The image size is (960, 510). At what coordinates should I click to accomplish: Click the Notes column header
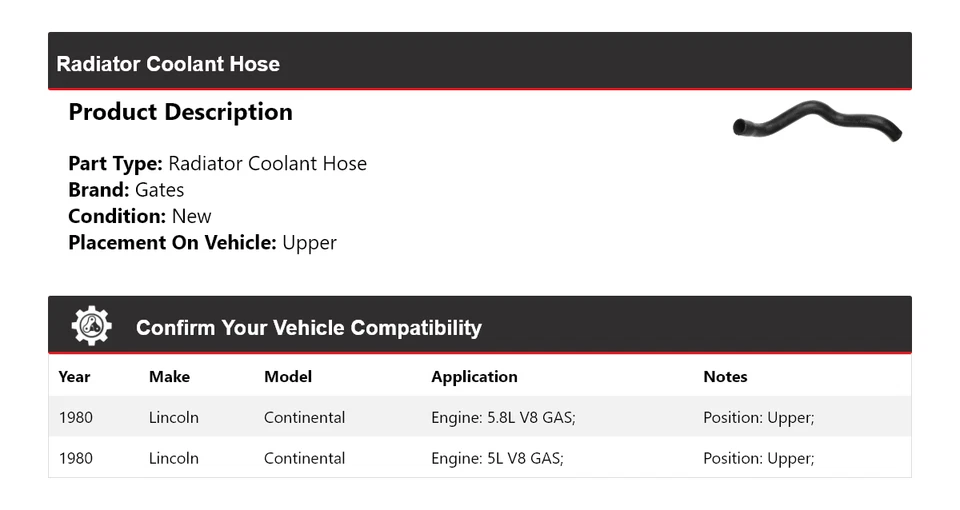coord(725,377)
